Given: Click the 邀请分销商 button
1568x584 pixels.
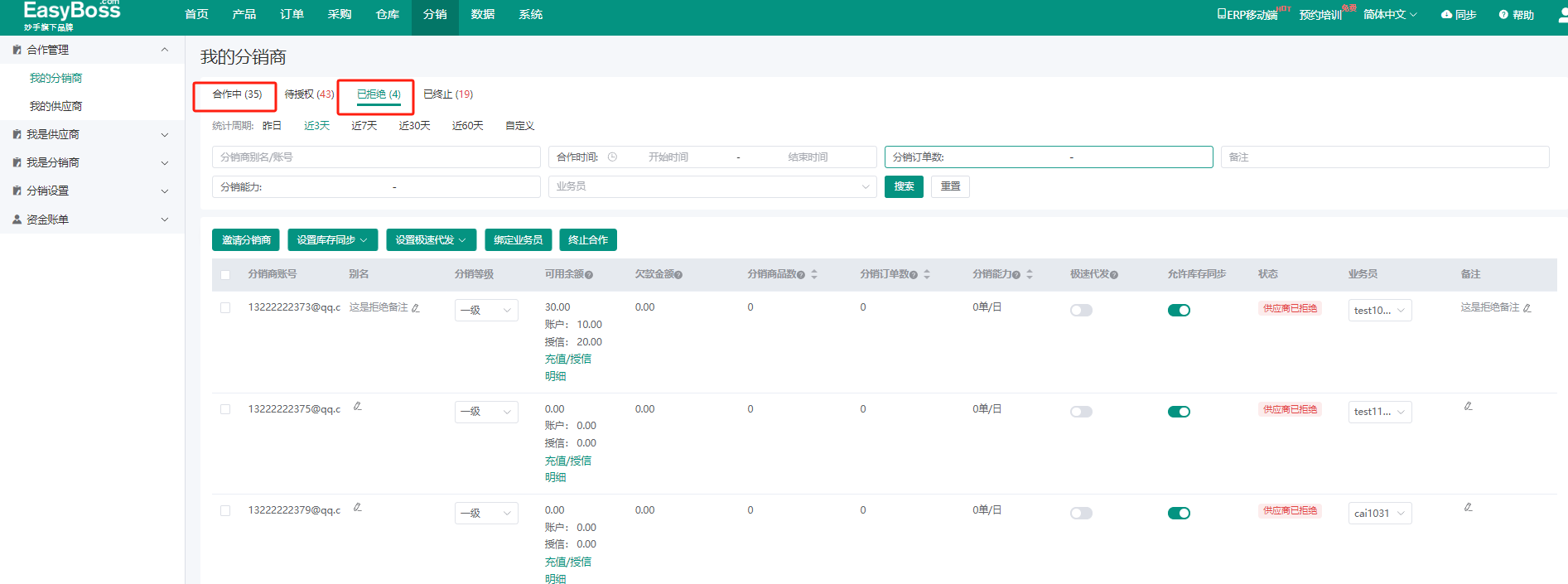Looking at the screenshot, I should coord(246,240).
